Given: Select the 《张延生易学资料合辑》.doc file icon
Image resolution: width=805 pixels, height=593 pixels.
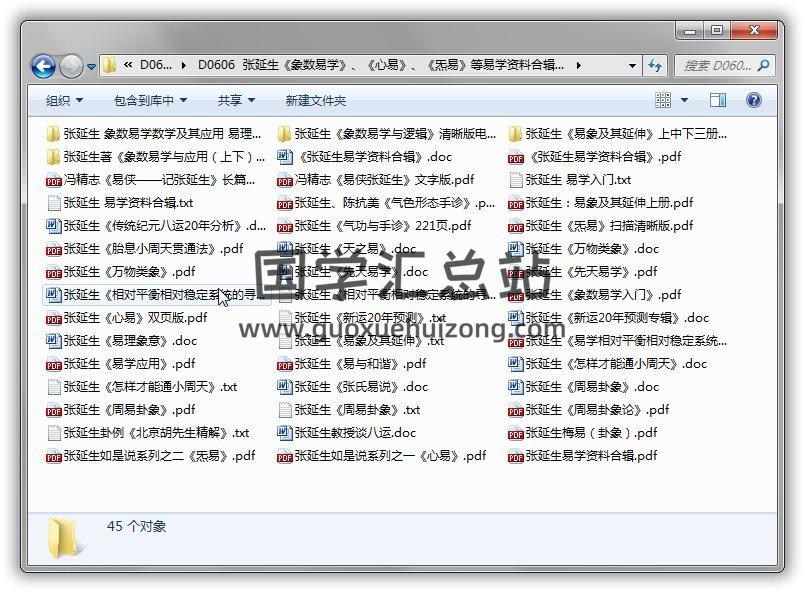Looking at the screenshot, I should [285, 157].
